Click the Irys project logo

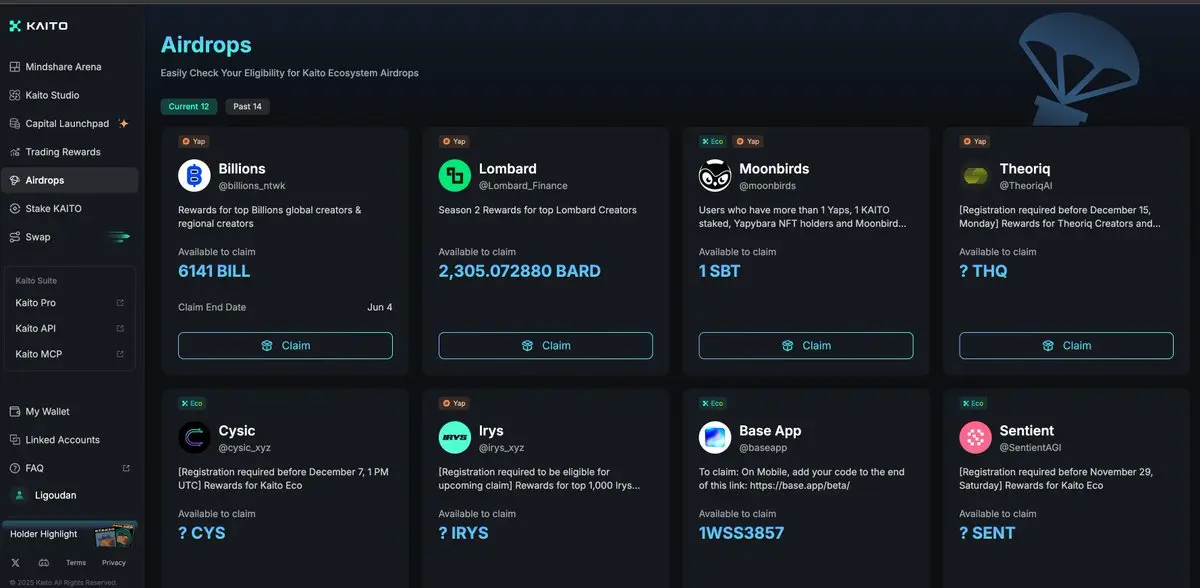tap(455, 438)
